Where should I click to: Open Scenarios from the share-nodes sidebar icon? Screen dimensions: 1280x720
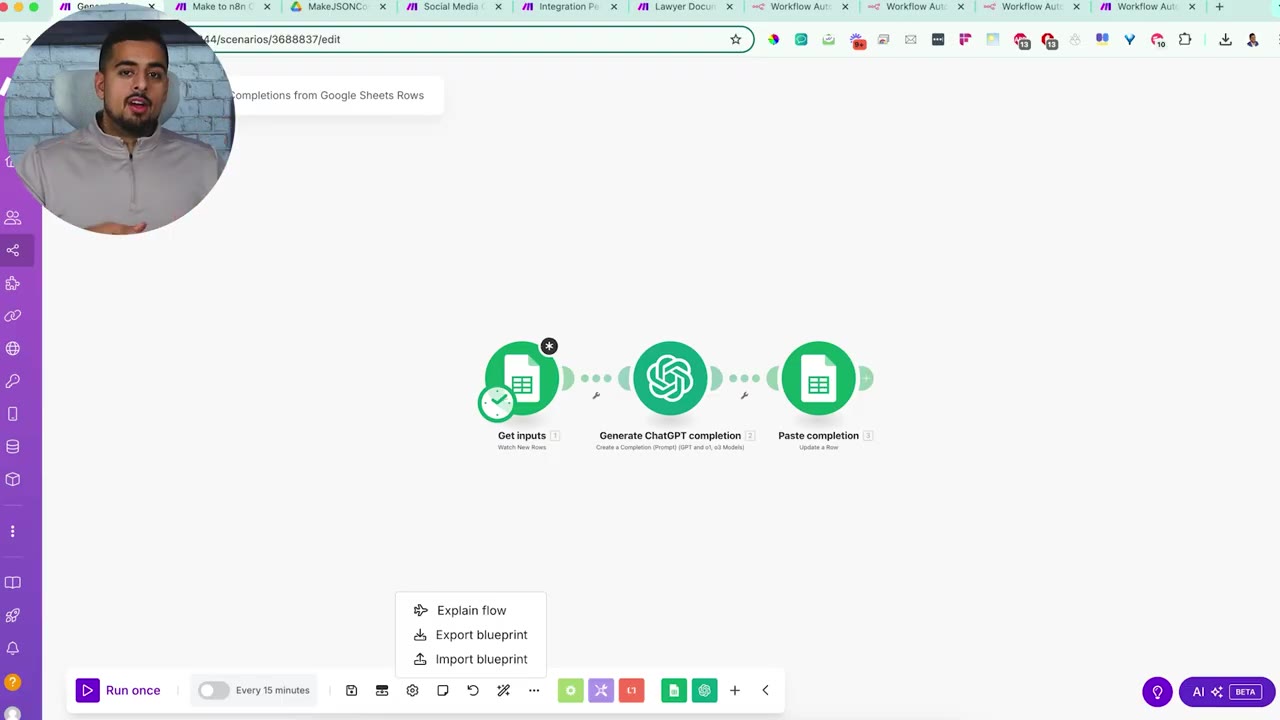[13, 250]
